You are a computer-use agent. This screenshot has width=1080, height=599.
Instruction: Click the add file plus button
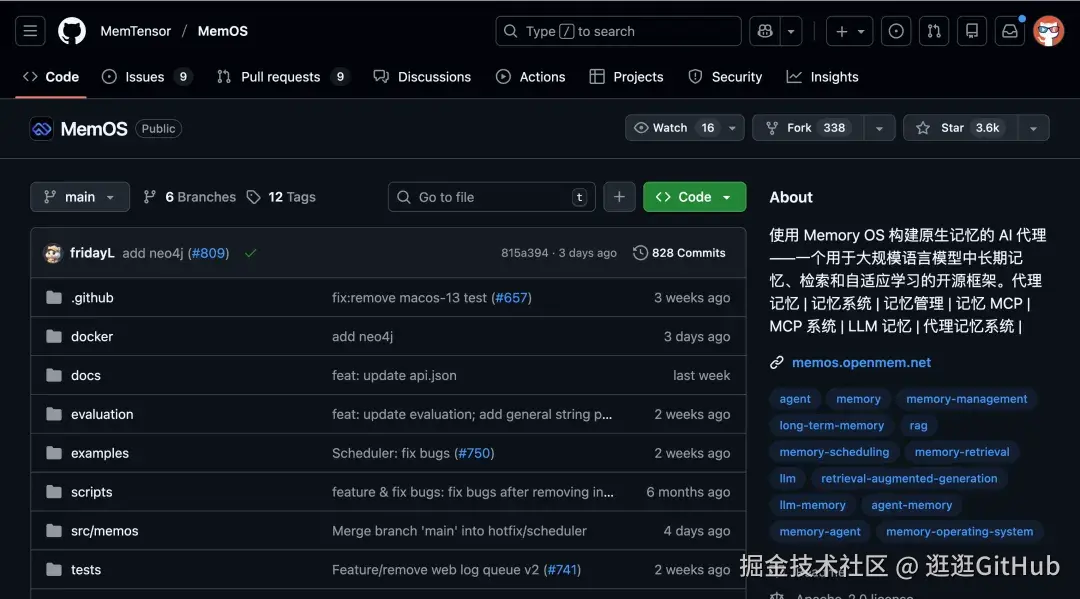(619, 197)
